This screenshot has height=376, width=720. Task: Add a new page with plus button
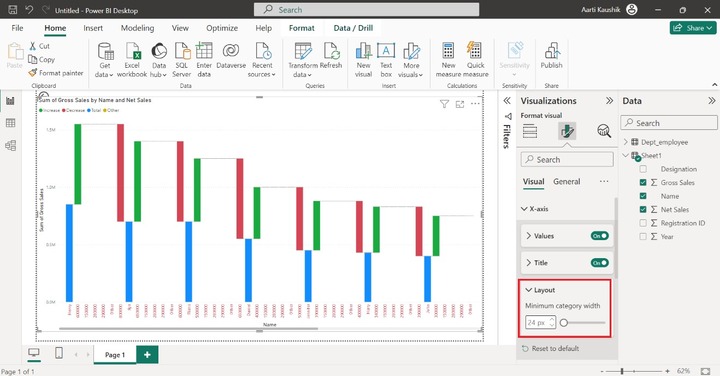[147, 354]
